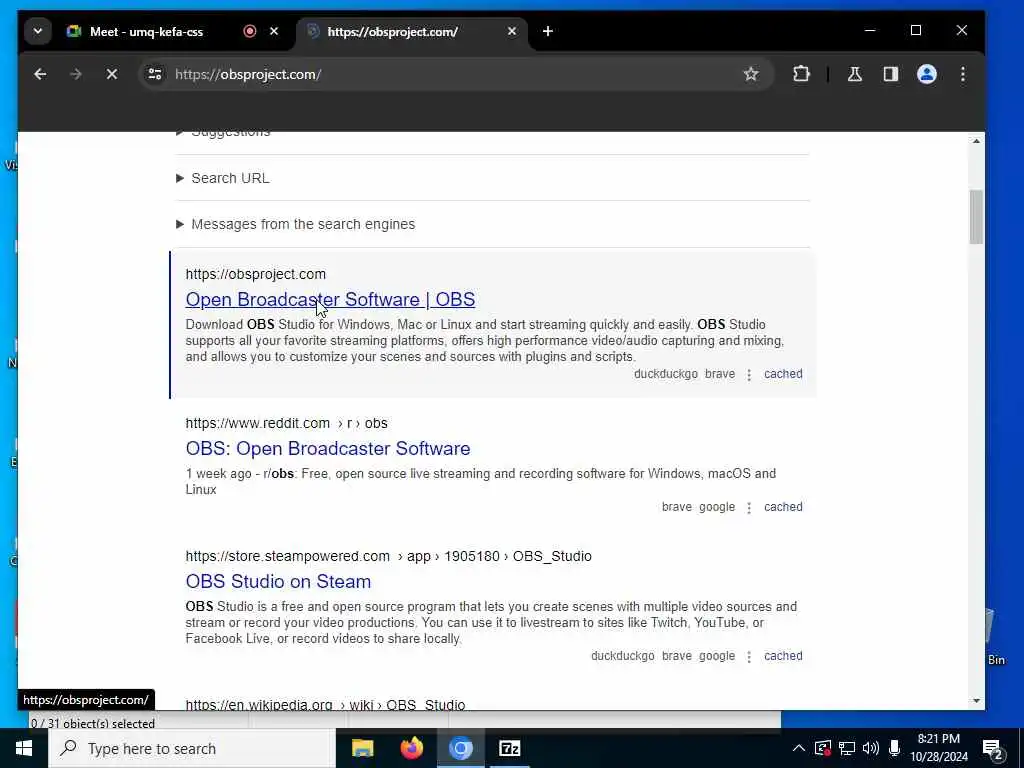Open the clock showing 8:21 PM
Screen dimensions: 1024x768
939,748
